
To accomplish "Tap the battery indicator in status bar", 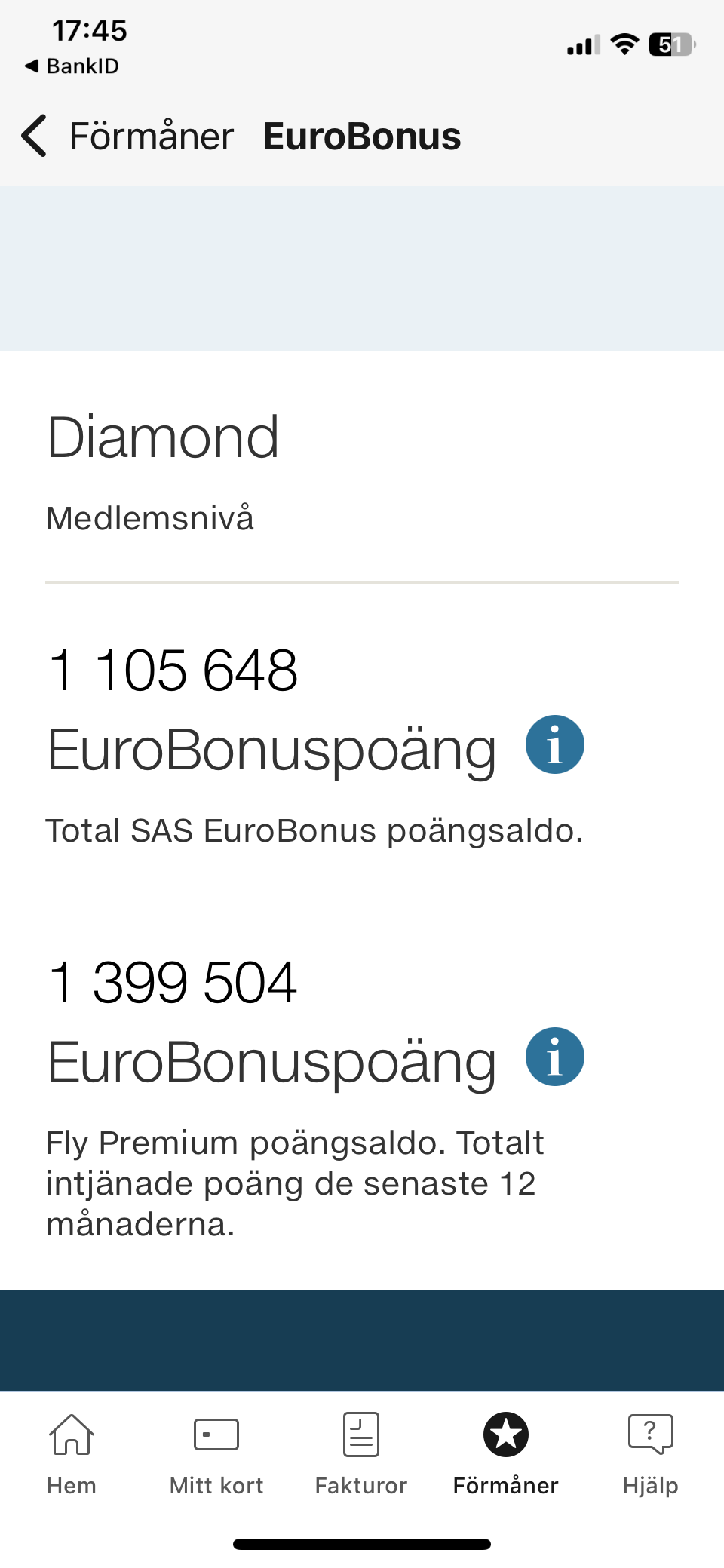I will [671, 44].
